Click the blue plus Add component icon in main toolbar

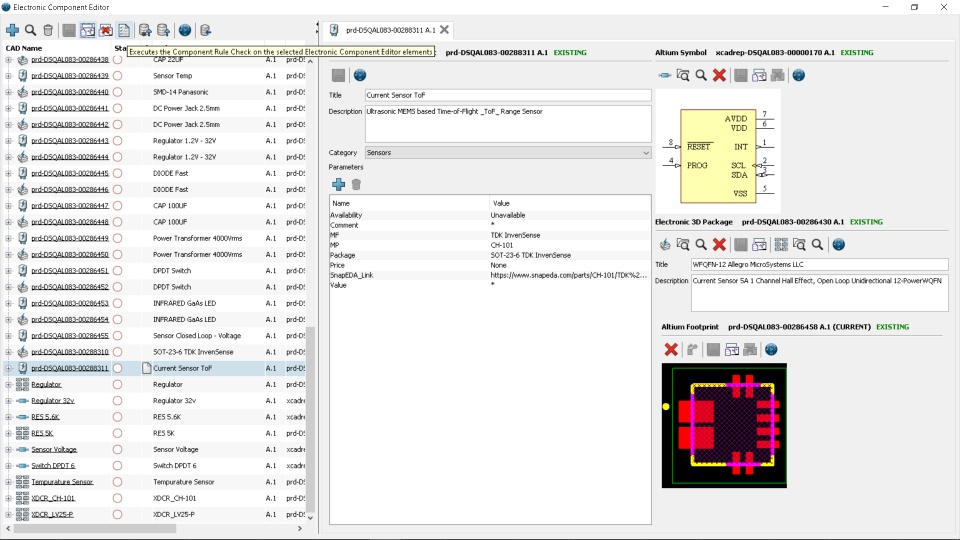pos(12,30)
